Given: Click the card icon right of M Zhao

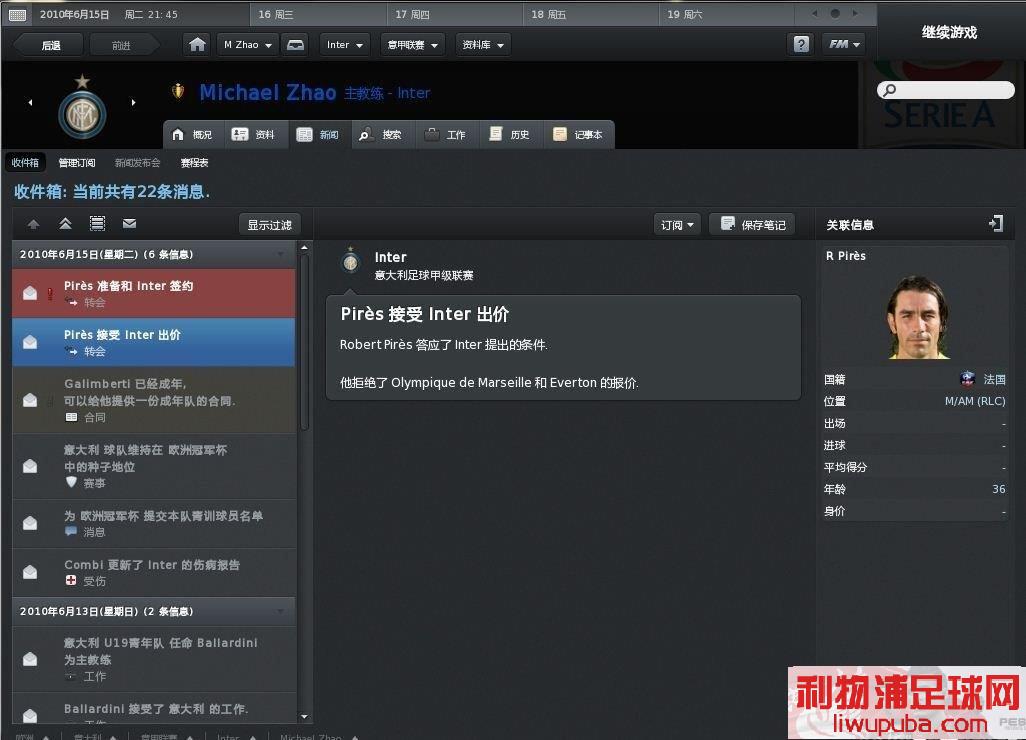Looking at the screenshot, I should [x=296, y=44].
